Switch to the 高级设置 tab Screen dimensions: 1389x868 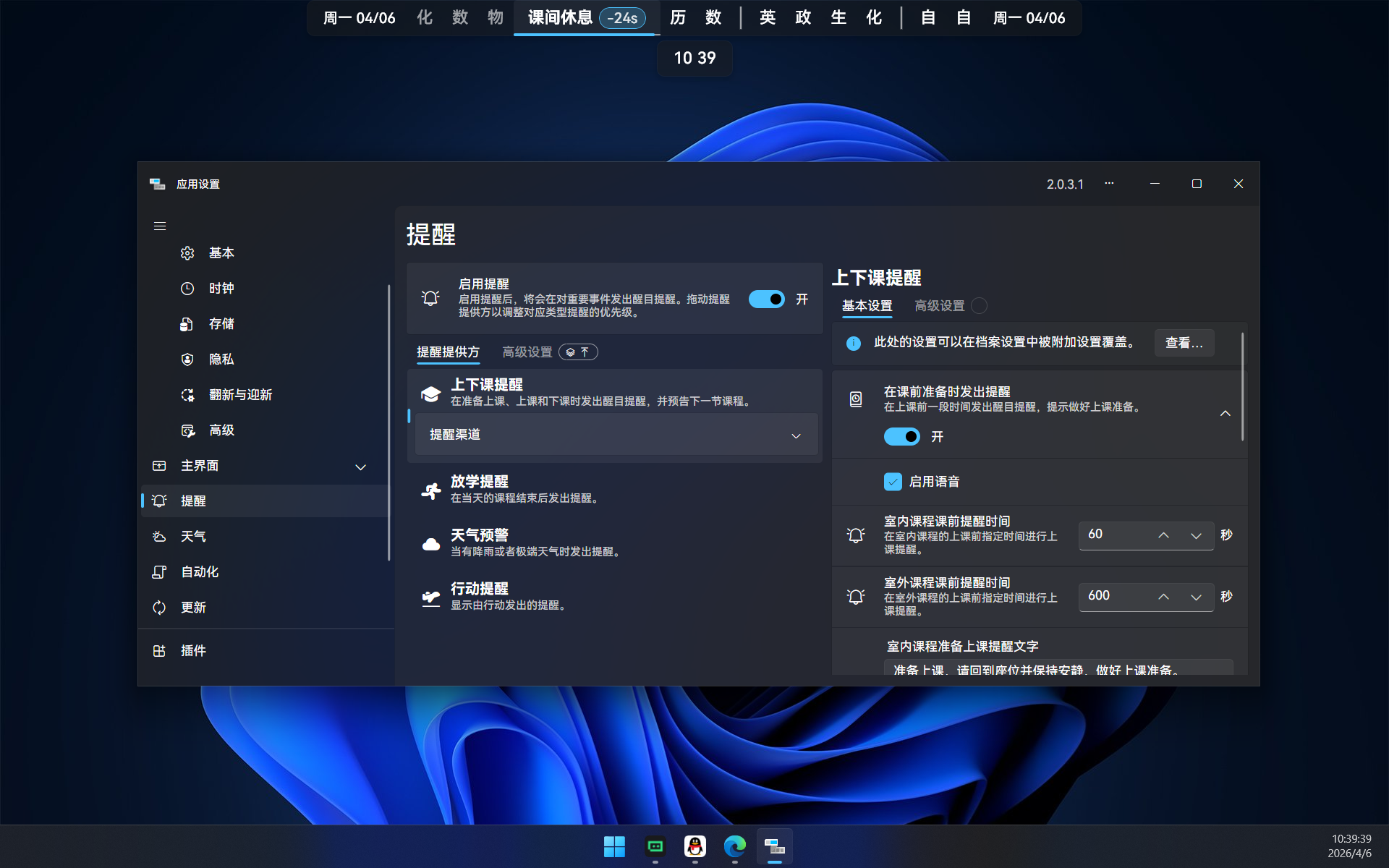click(938, 305)
